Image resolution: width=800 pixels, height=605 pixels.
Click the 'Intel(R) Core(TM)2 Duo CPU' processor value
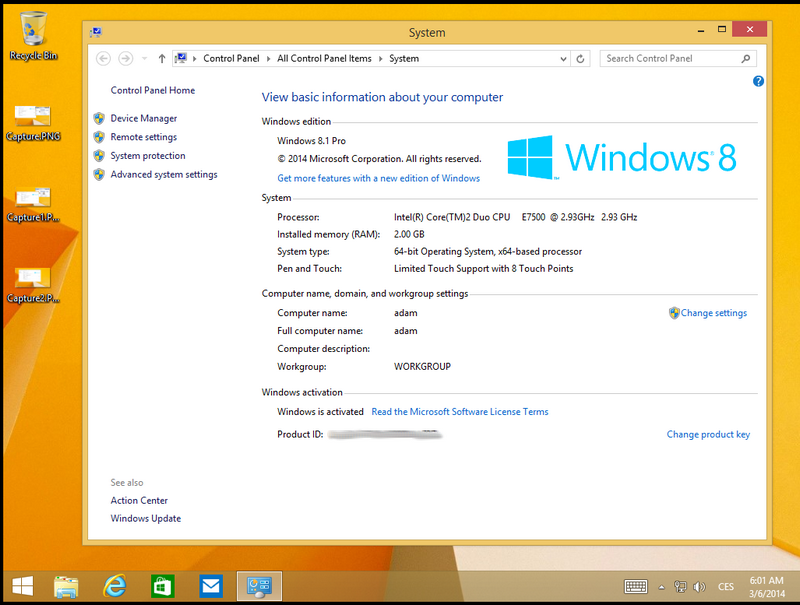point(452,217)
